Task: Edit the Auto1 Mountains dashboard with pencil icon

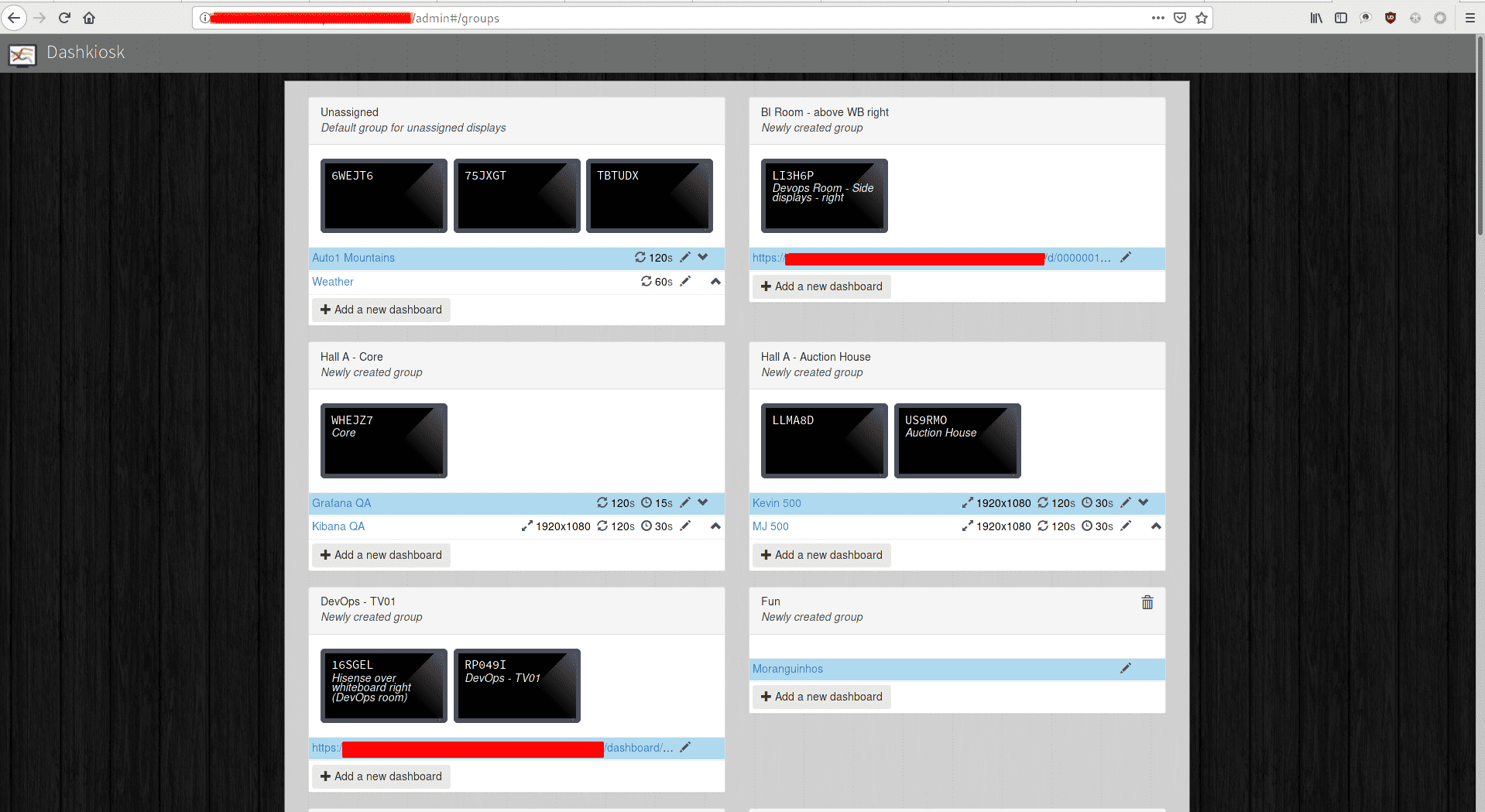Action: [685, 257]
